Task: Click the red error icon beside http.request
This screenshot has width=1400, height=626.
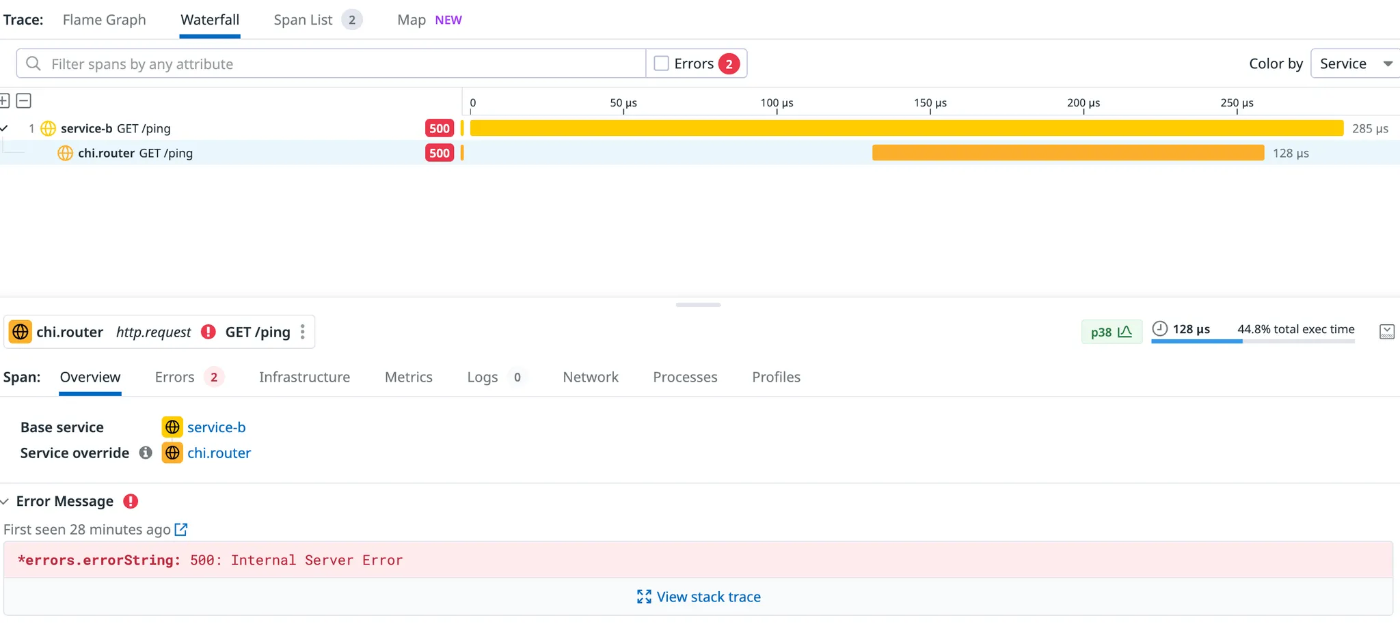Action: click(208, 332)
